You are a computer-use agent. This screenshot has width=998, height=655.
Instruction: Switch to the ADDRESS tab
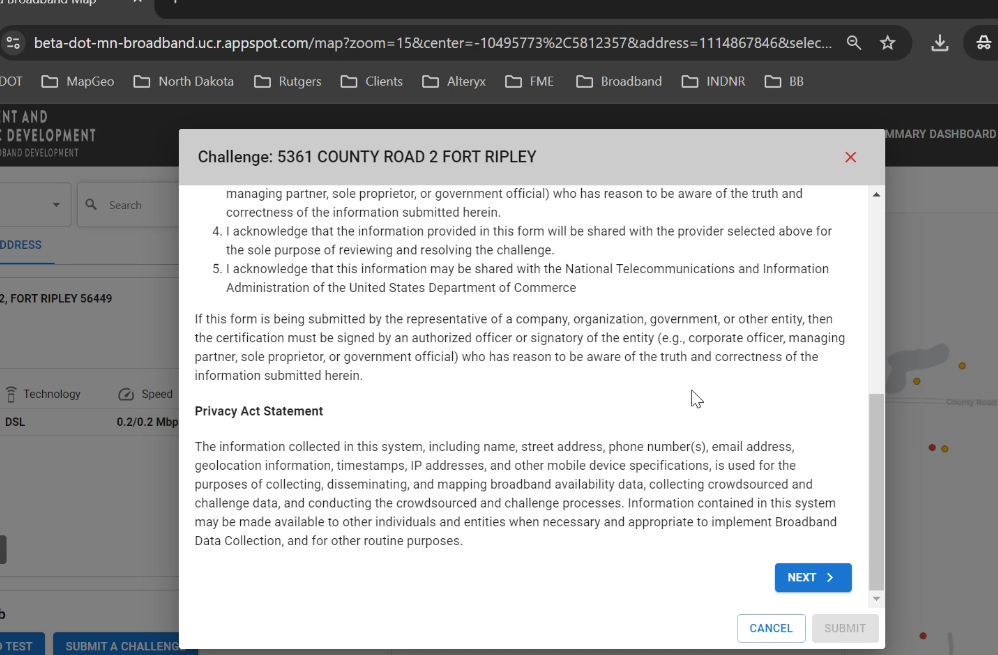[x=20, y=245]
